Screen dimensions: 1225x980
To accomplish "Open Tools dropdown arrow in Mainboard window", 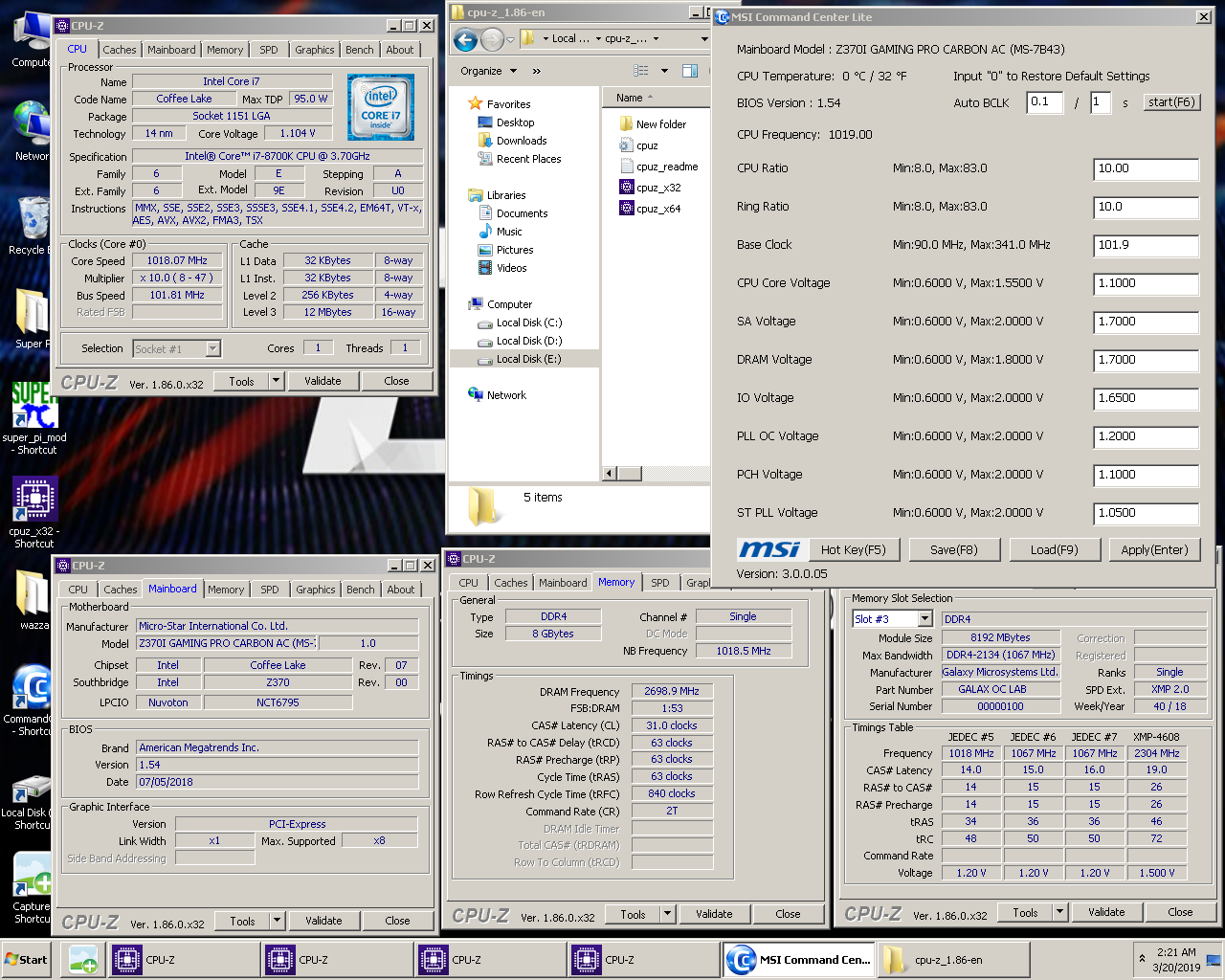I will 277,921.
